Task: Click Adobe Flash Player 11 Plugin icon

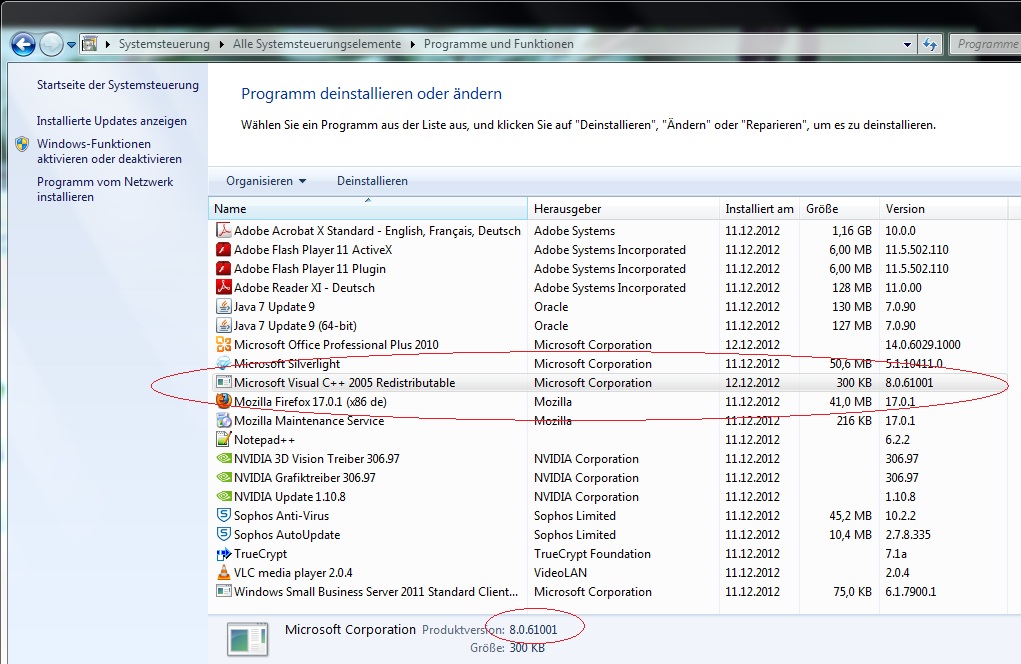Action: click(x=223, y=268)
